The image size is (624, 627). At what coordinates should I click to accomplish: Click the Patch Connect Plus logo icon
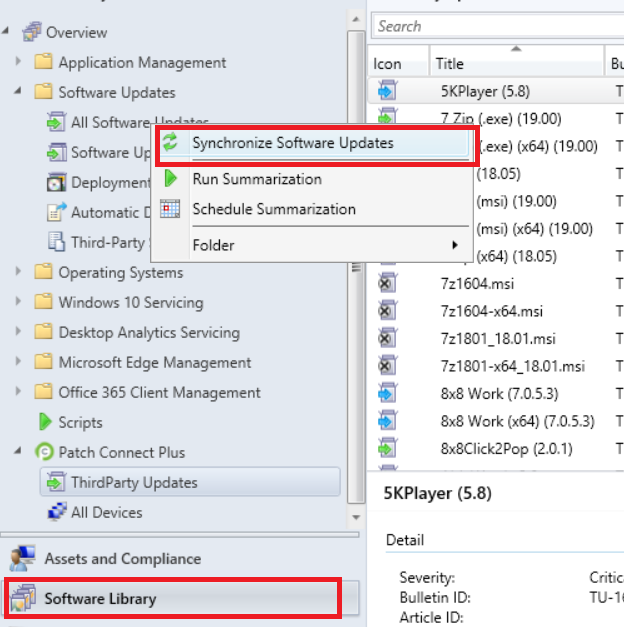[x=44, y=452]
